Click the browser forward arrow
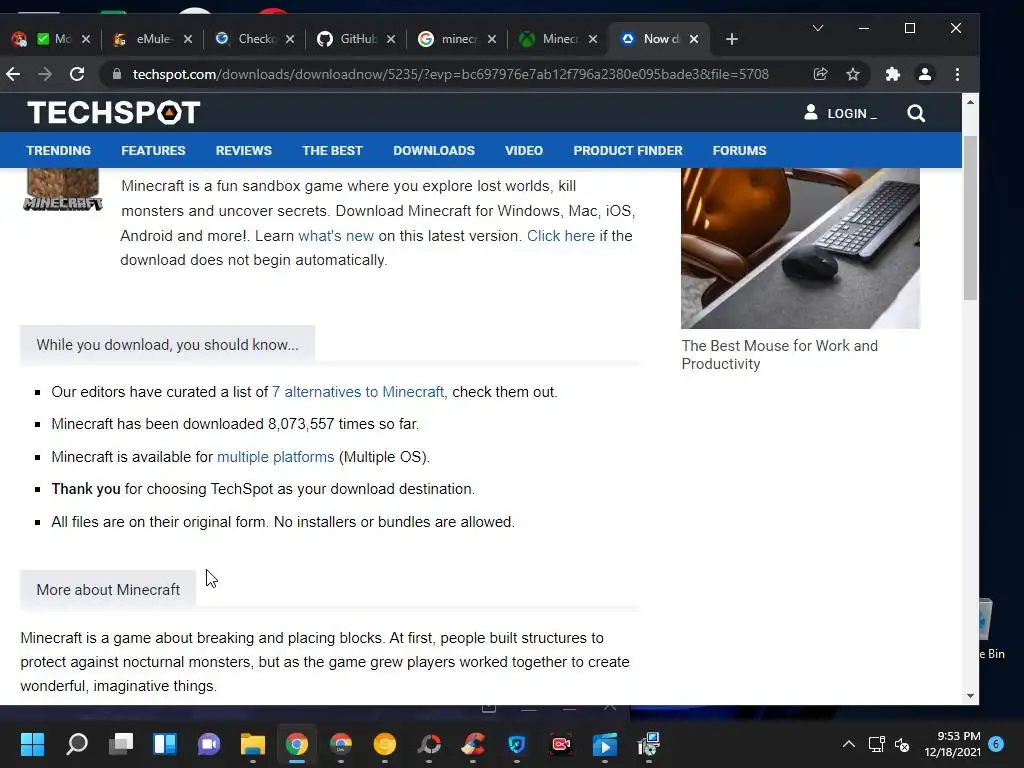1024x768 pixels. 44,74
